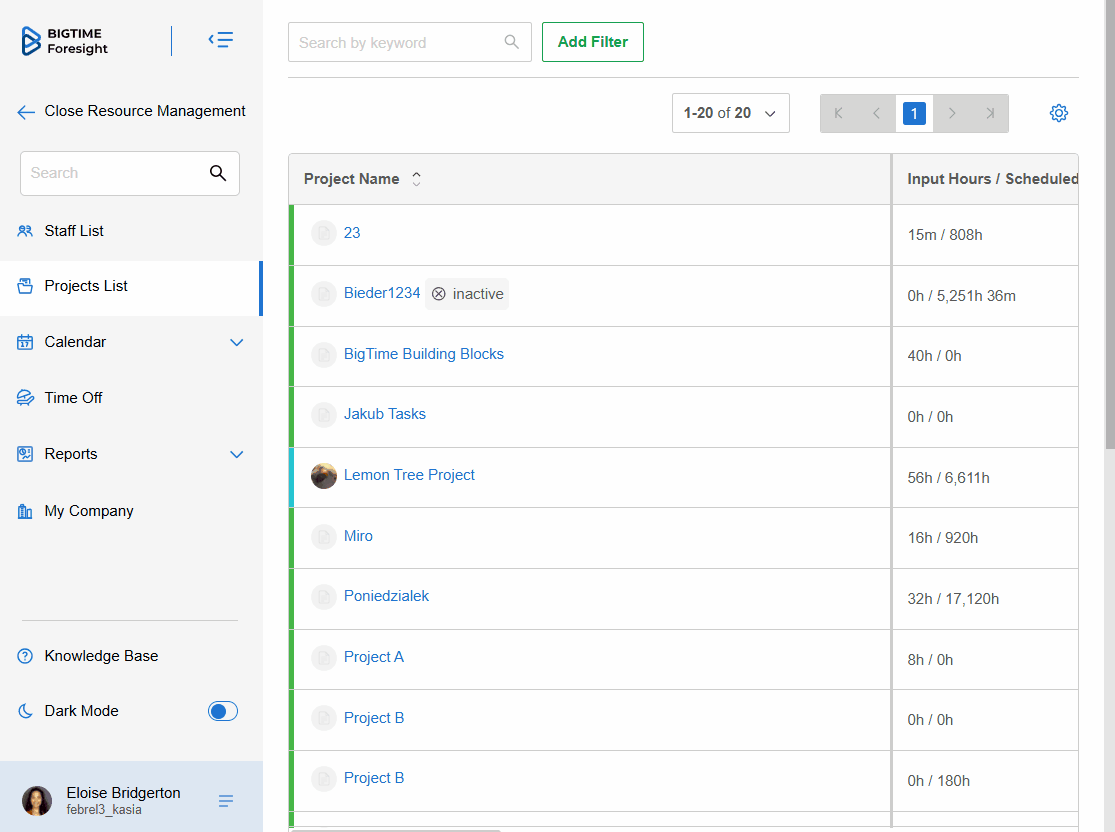1115x832 pixels.
Task: Open the BigTime Building Blocks project link
Action: pyautogui.click(x=423, y=354)
